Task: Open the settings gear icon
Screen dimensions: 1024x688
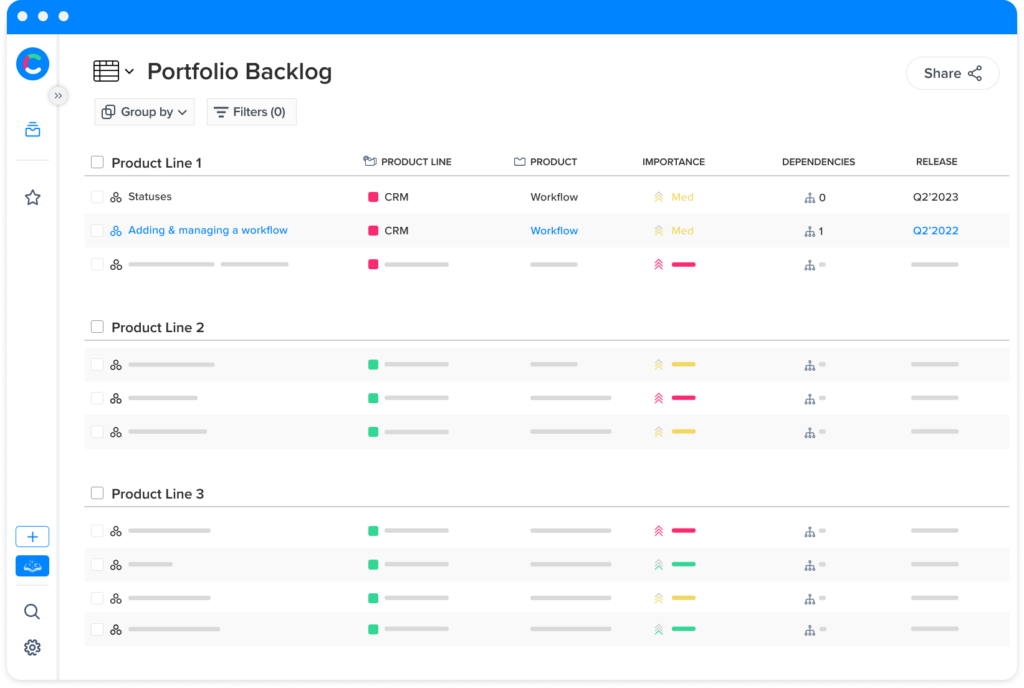Action: pos(32,647)
